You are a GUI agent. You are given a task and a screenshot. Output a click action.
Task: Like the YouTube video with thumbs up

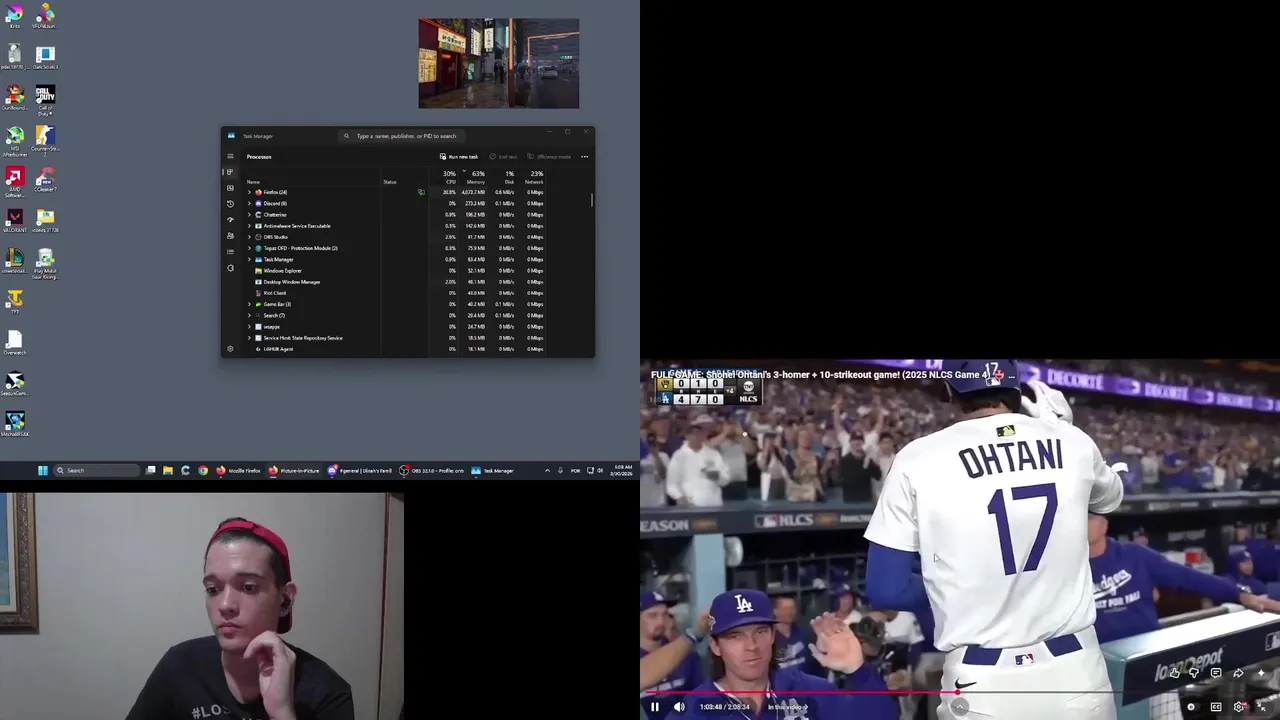(1174, 673)
